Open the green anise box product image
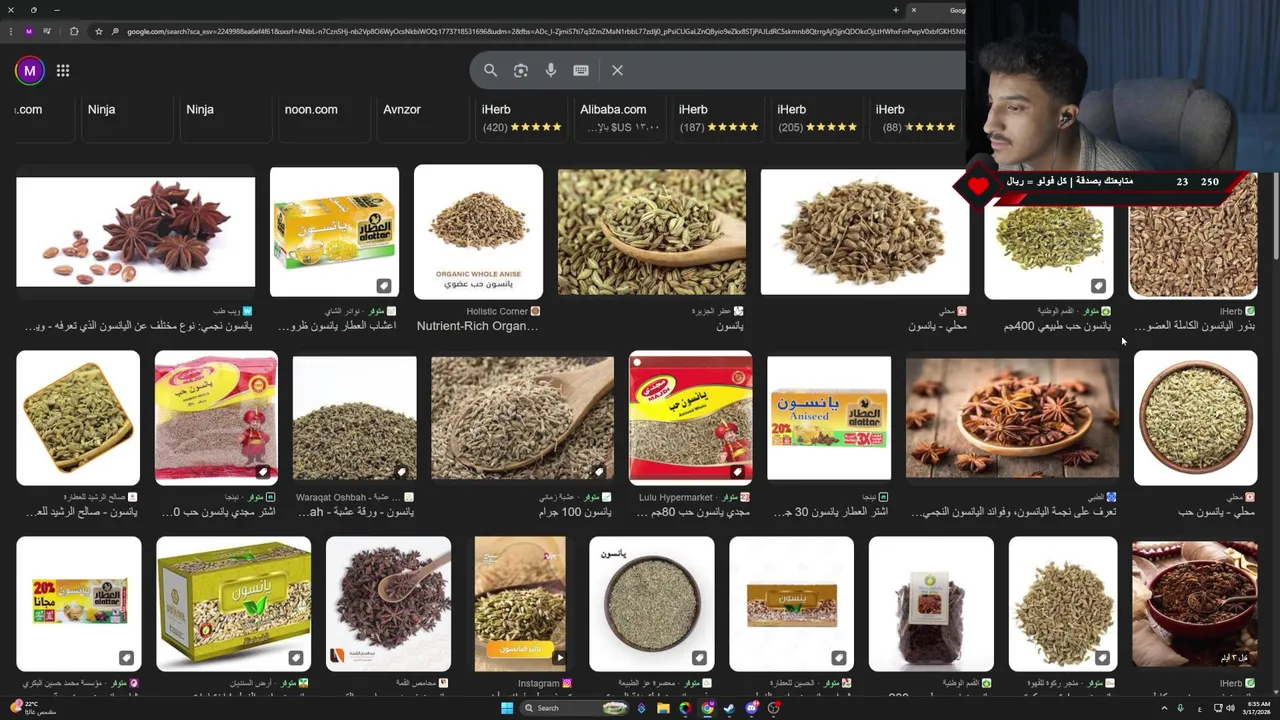Viewport: 1280px width, 720px height. click(234, 603)
